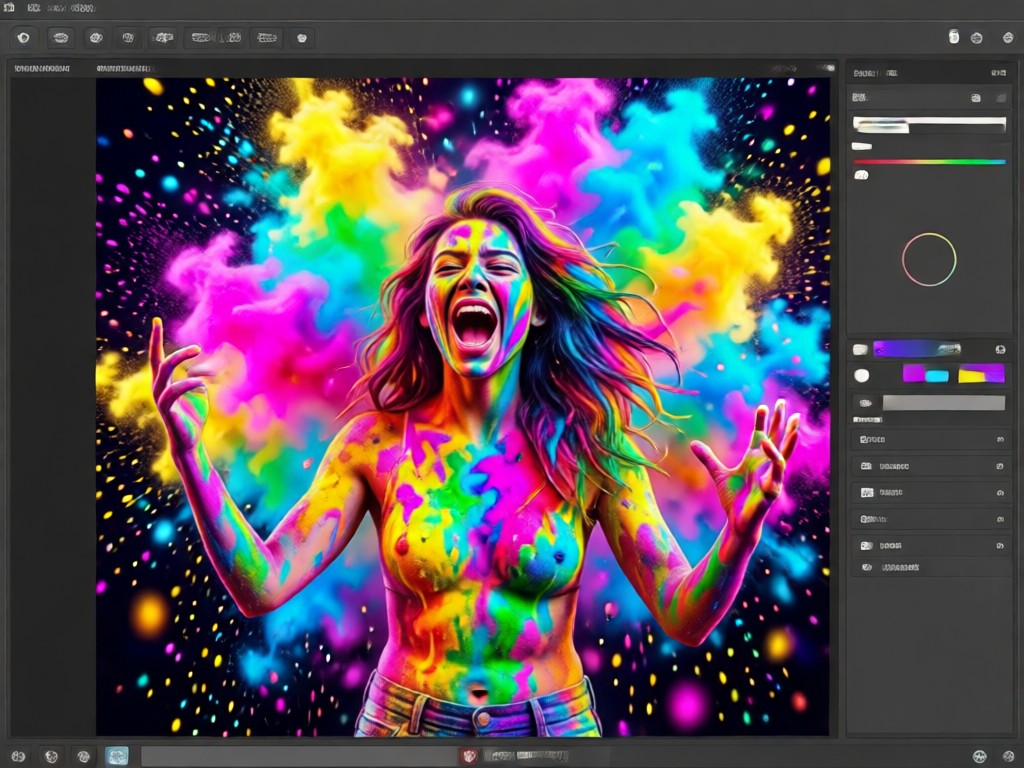Click the third icon in bottom-left status bar

pyautogui.click(x=83, y=756)
